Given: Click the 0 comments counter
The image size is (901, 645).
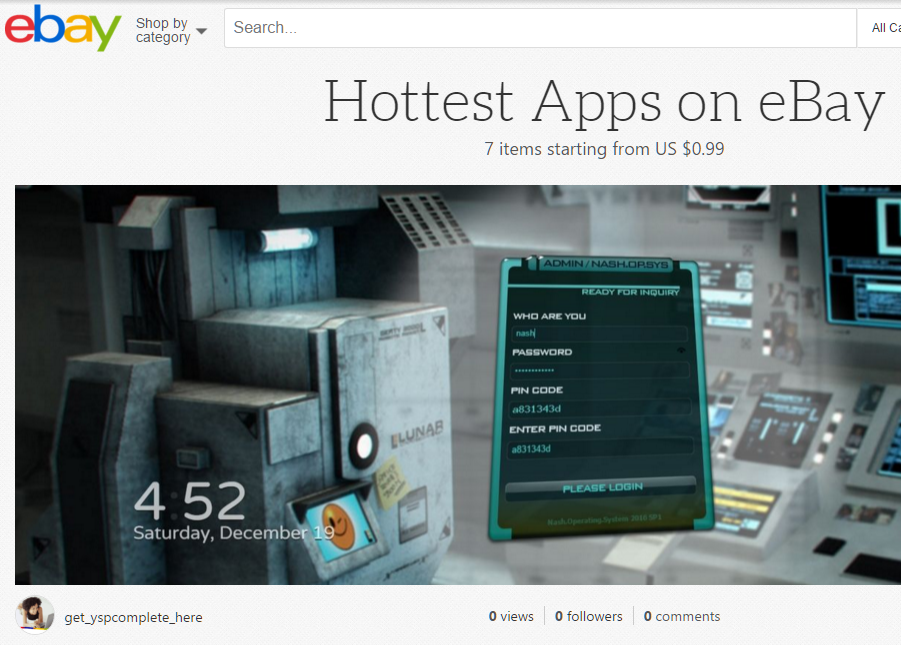Looking at the screenshot, I should pyautogui.click(x=681, y=616).
